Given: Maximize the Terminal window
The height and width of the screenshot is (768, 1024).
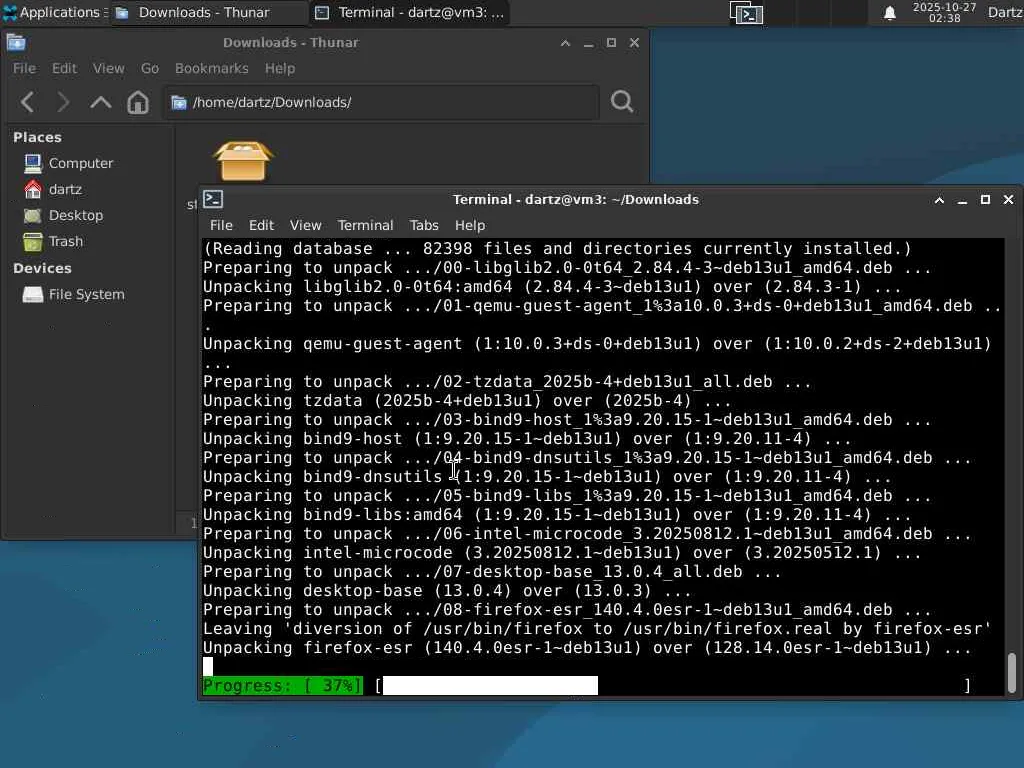Looking at the screenshot, I should (x=985, y=200).
